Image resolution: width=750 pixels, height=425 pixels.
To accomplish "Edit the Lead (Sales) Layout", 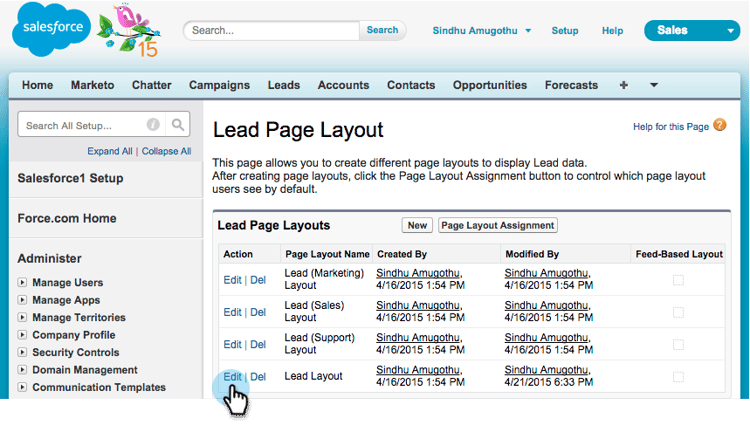I will point(232,312).
